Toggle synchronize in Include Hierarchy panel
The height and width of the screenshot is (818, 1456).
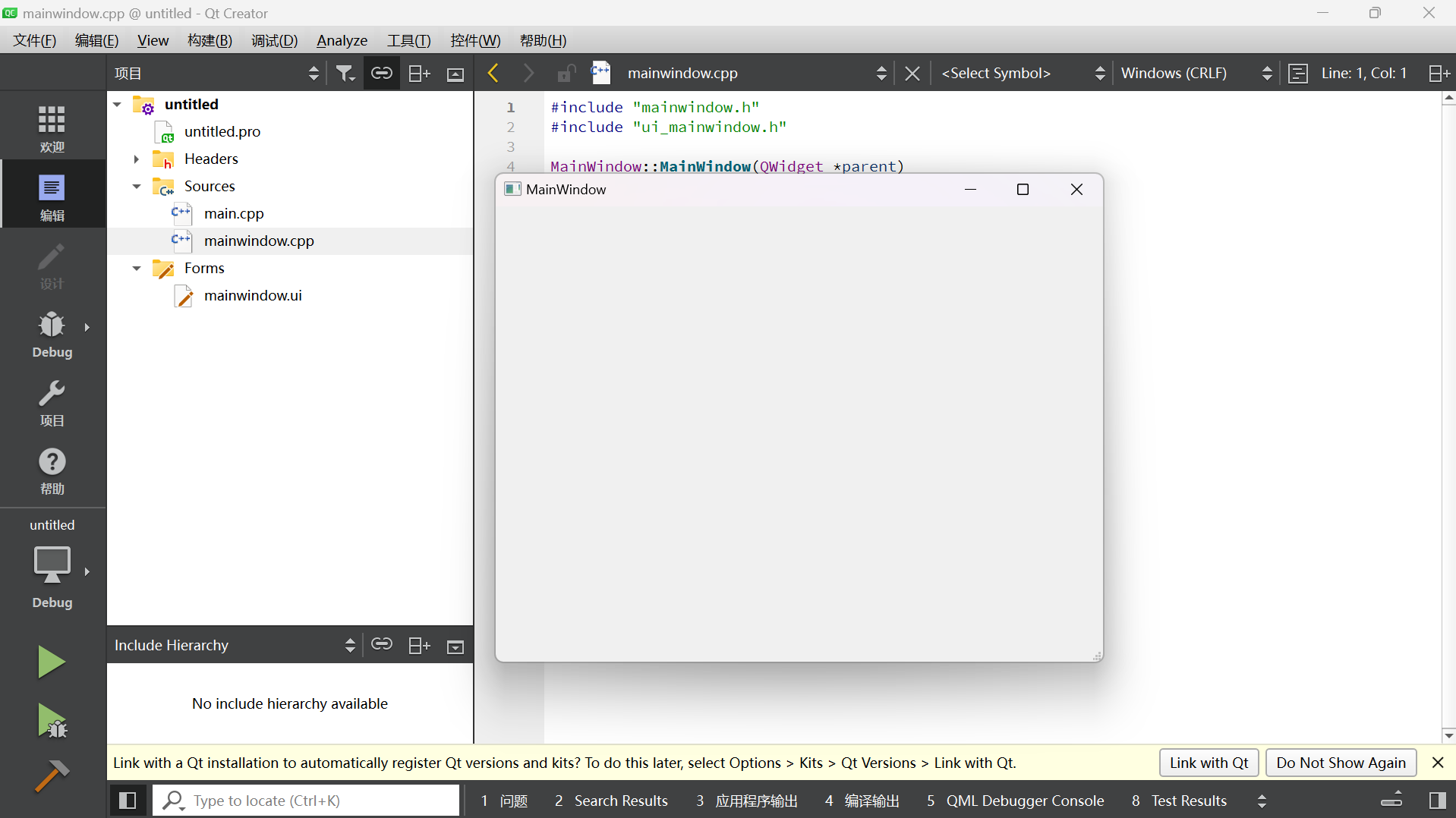click(x=381, y=644)
